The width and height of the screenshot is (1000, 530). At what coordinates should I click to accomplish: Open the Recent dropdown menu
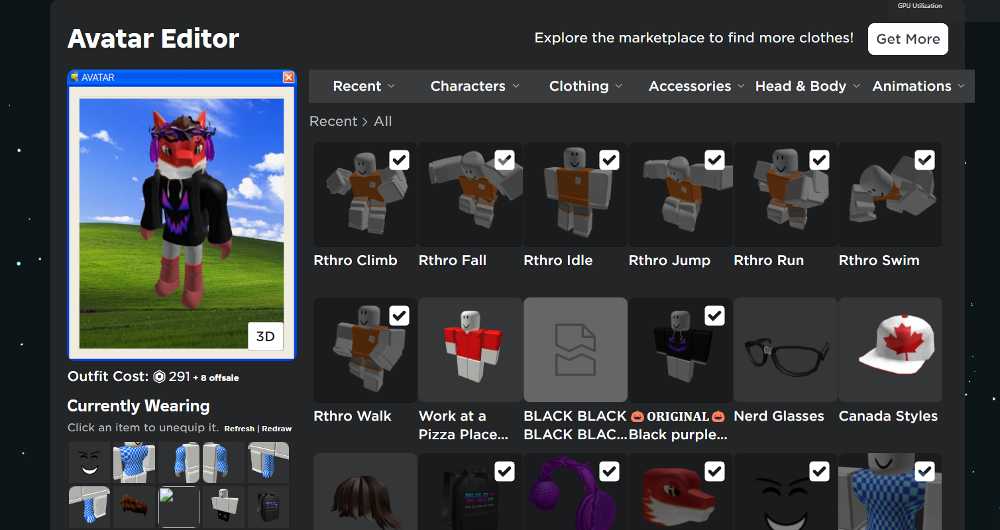[x=364, y=86]
